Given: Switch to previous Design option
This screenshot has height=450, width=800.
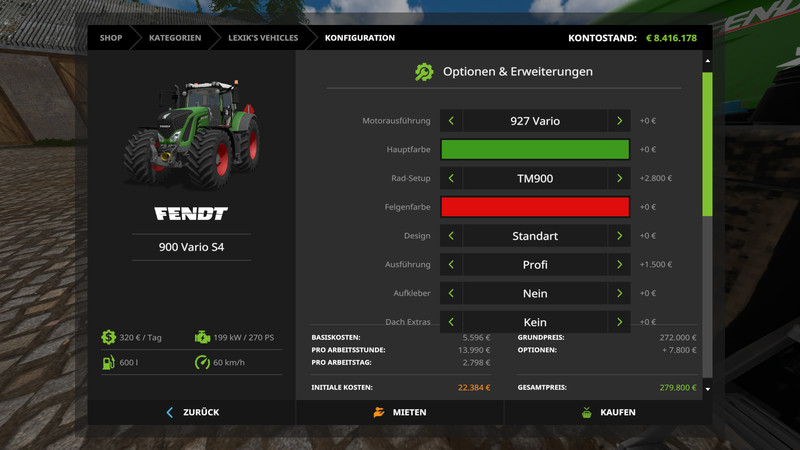Looking at the screenshot, I should tap(451, 236).
